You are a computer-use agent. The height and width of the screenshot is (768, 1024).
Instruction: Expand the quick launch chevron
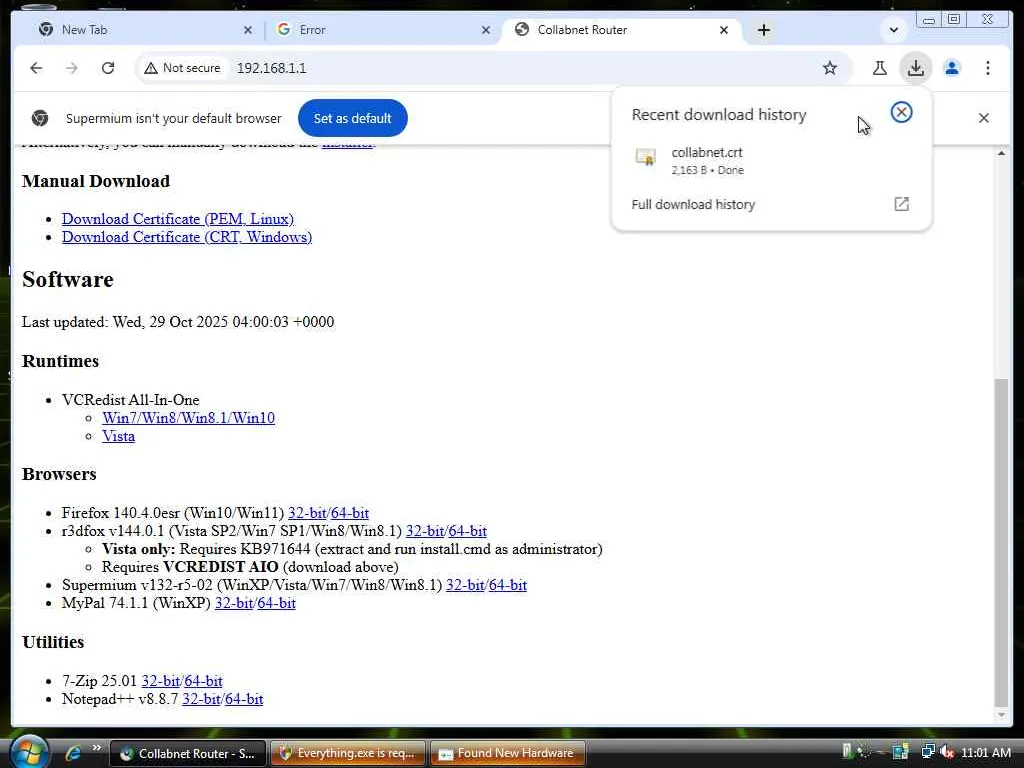tap(97, 748)
